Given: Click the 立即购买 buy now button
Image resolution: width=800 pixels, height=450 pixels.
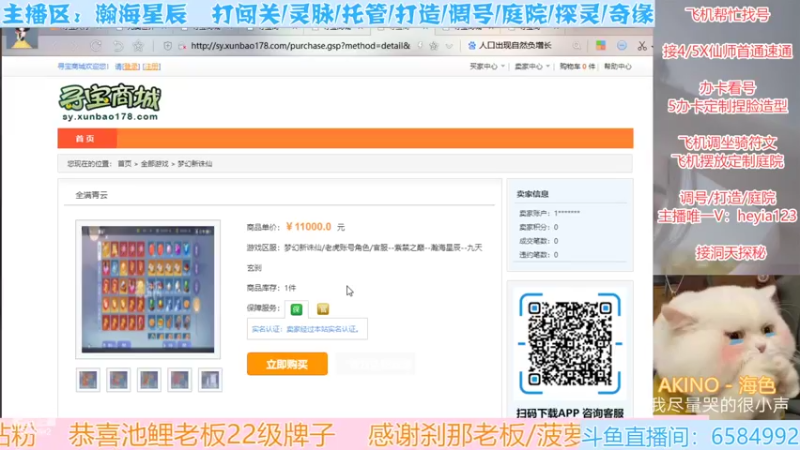Looking at the screenshot, I should [287, 364].
